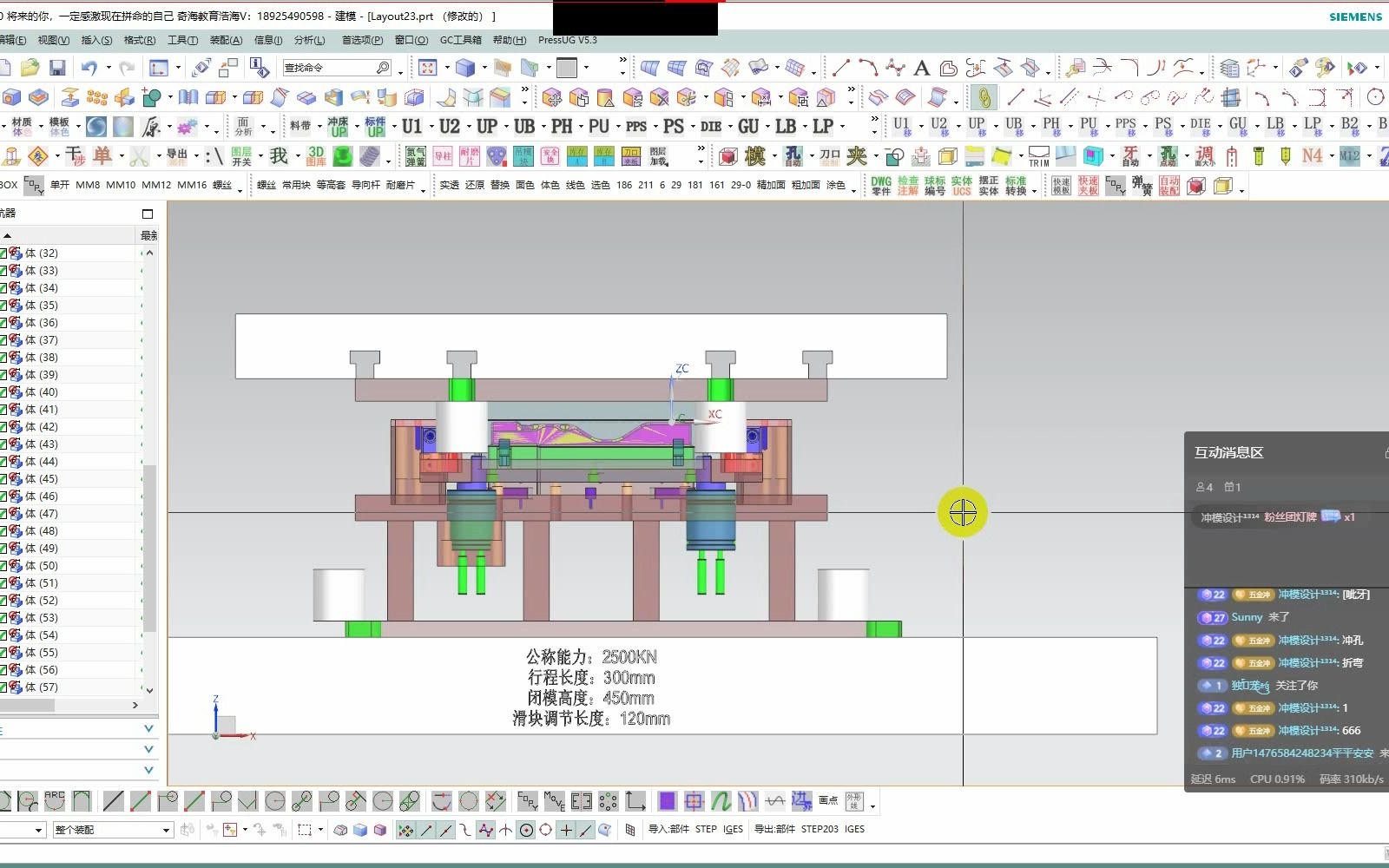Activate the 自动装配 auto-assembly tool

point(1168,185)
